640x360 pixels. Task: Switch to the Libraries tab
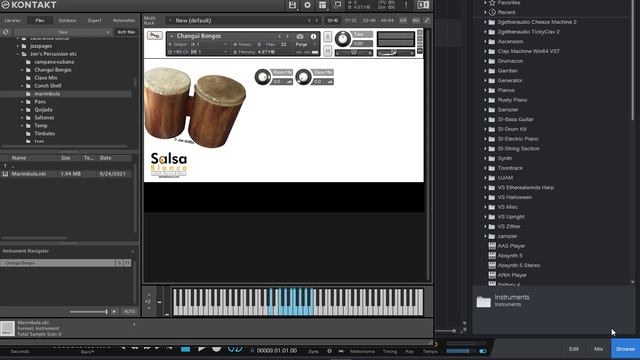point(13,20)
